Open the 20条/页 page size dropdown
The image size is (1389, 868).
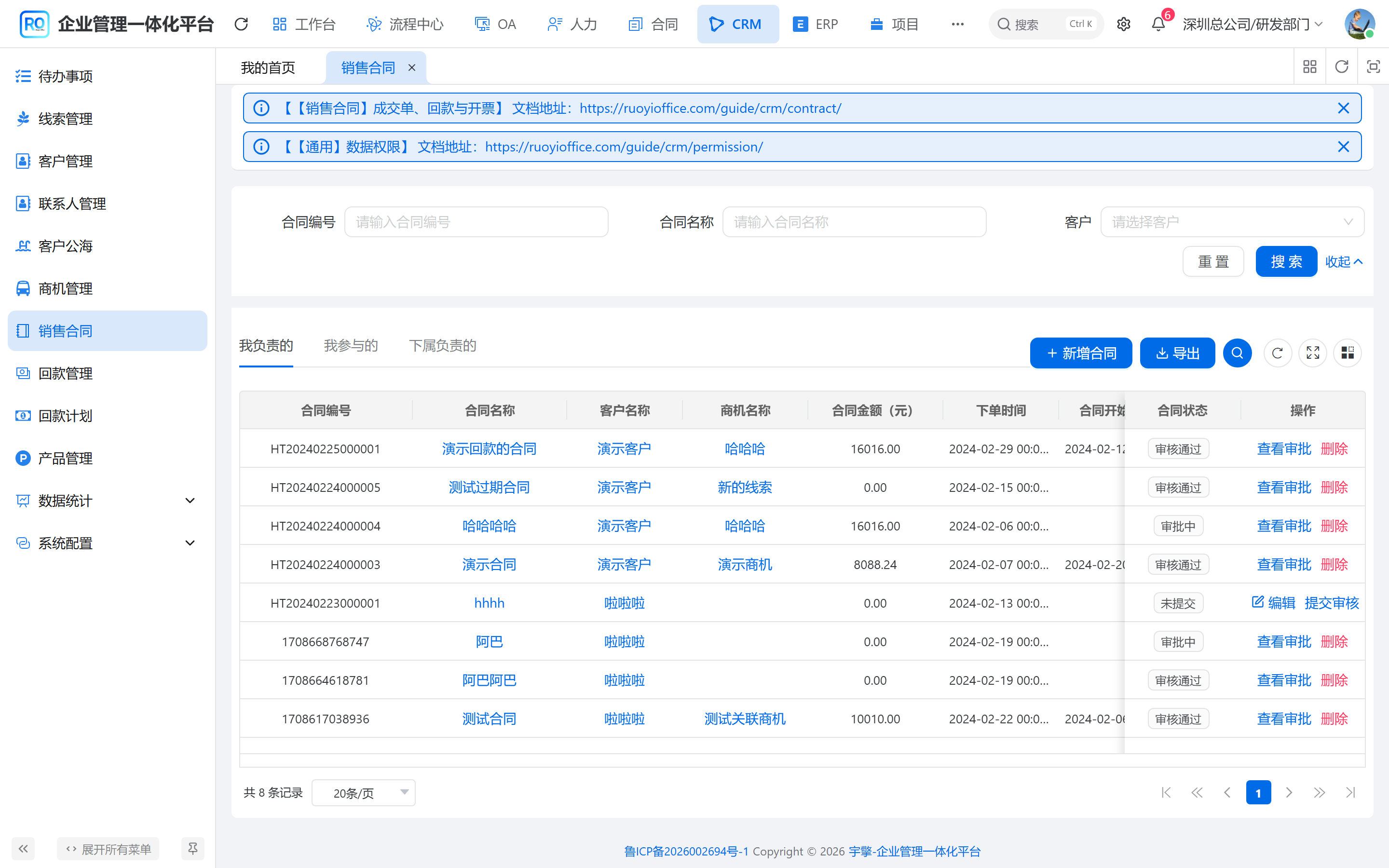coord(363,793)
